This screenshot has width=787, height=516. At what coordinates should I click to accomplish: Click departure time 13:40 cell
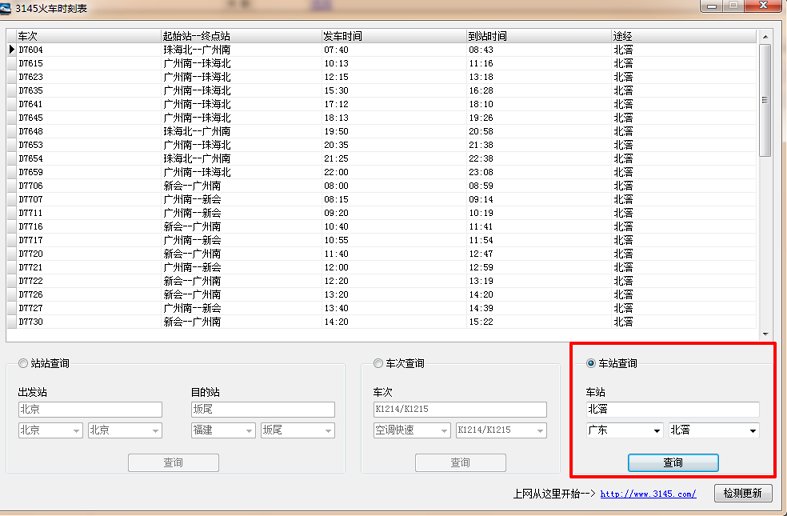click(x=394, y=308)
